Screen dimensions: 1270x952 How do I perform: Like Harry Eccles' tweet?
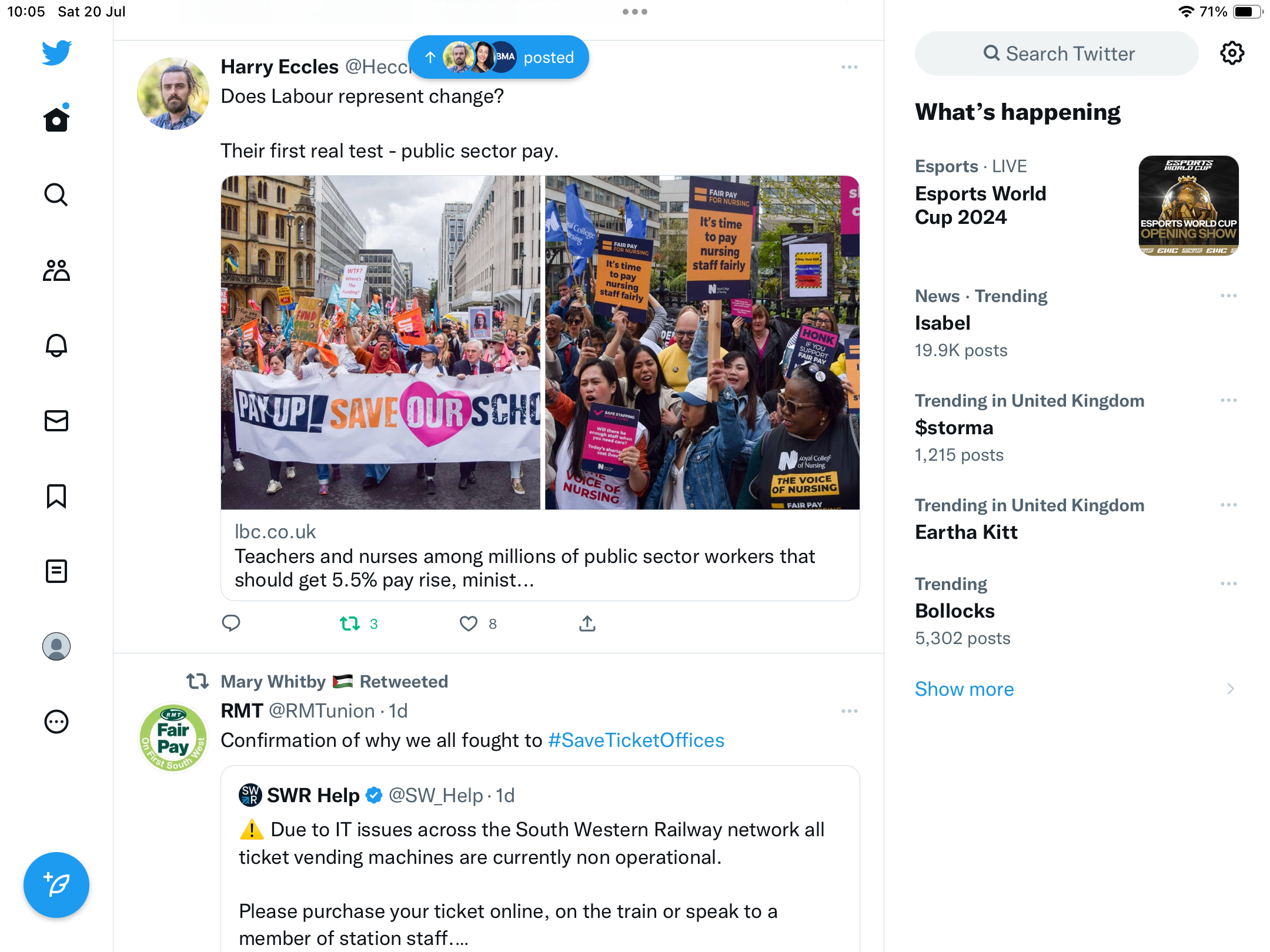tap(469, 624)
